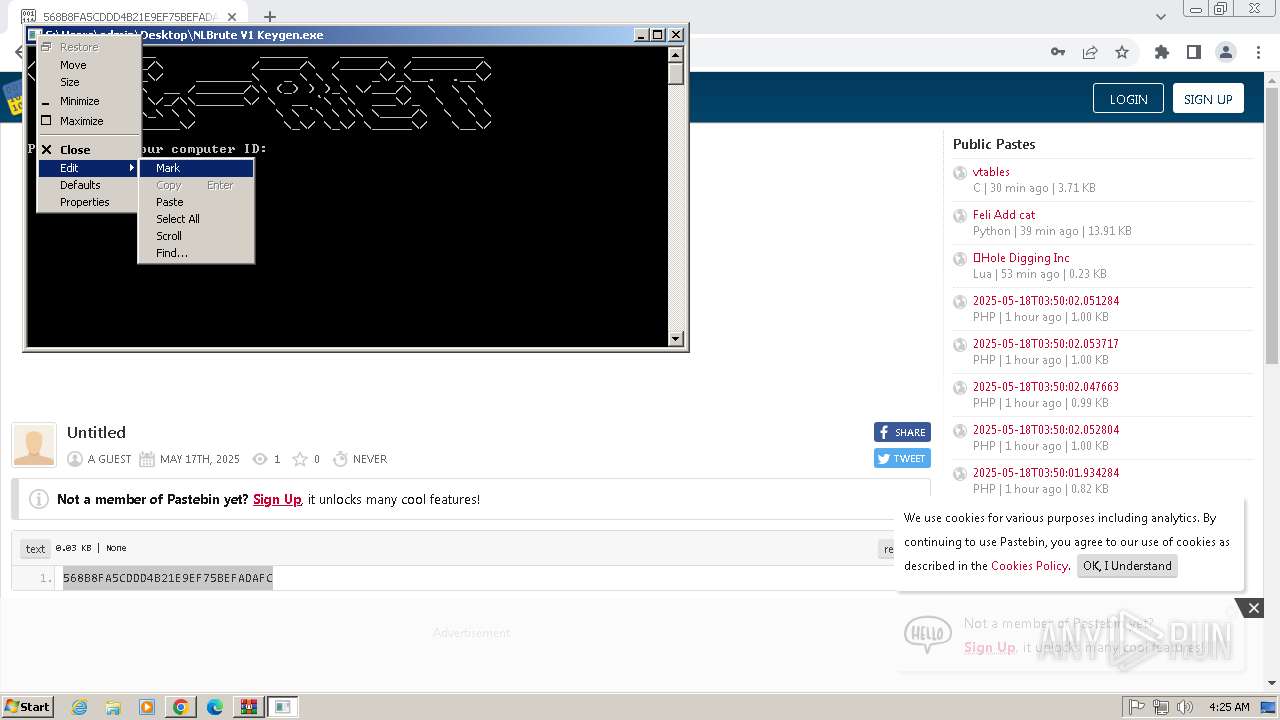The width and height of the screenshot is (1280, 720).
Task: Click the paste rating star icon
Action: click(x=300, y=459)
